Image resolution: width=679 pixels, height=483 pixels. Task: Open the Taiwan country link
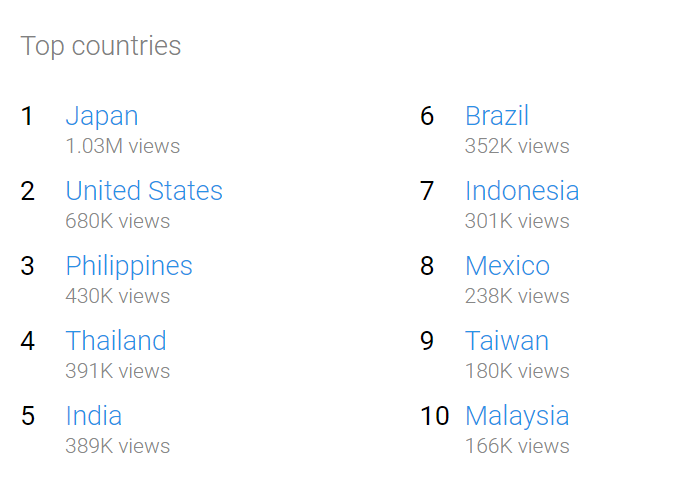[507, 340]
